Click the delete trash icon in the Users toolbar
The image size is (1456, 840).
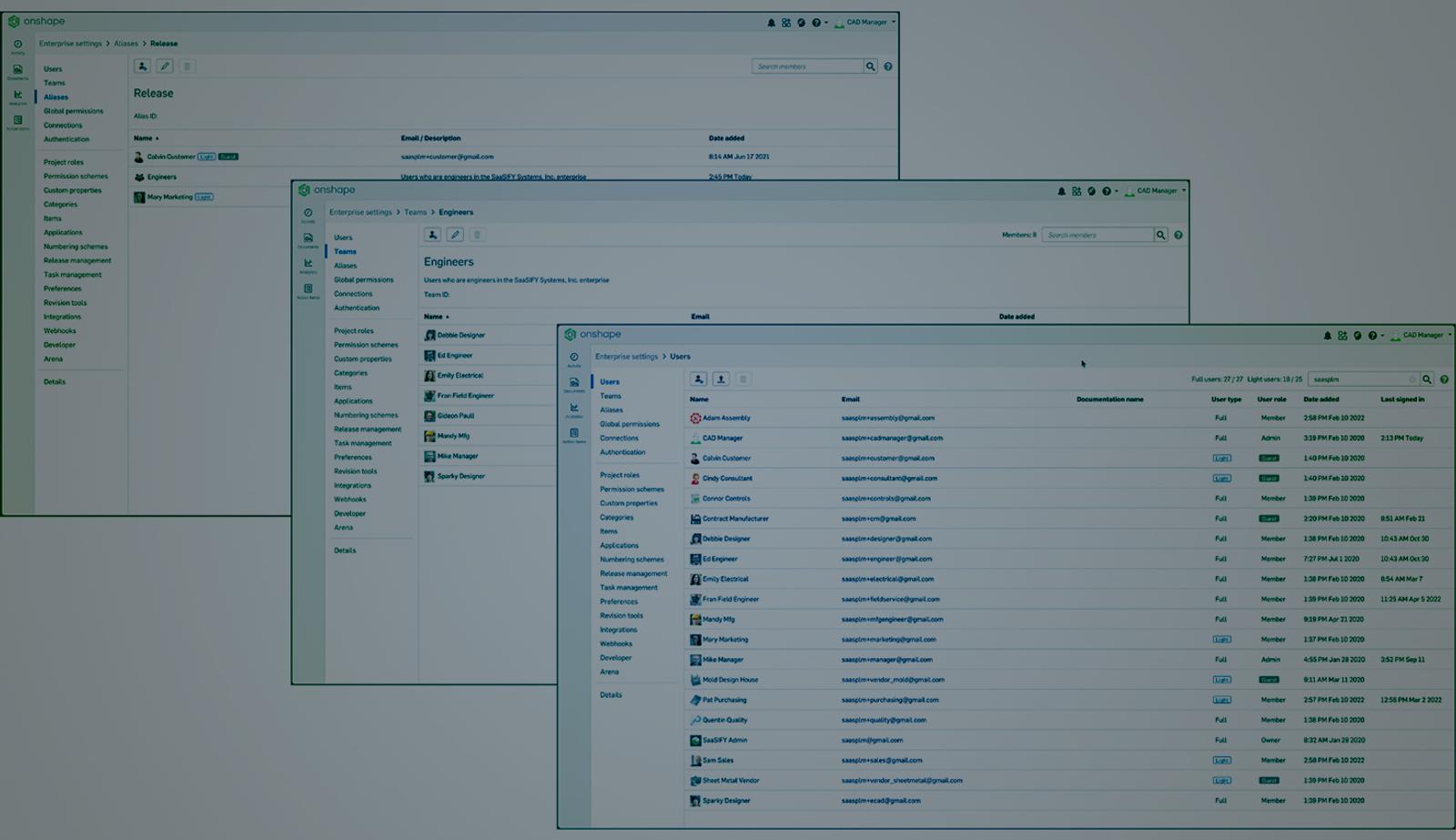(744, 379)
